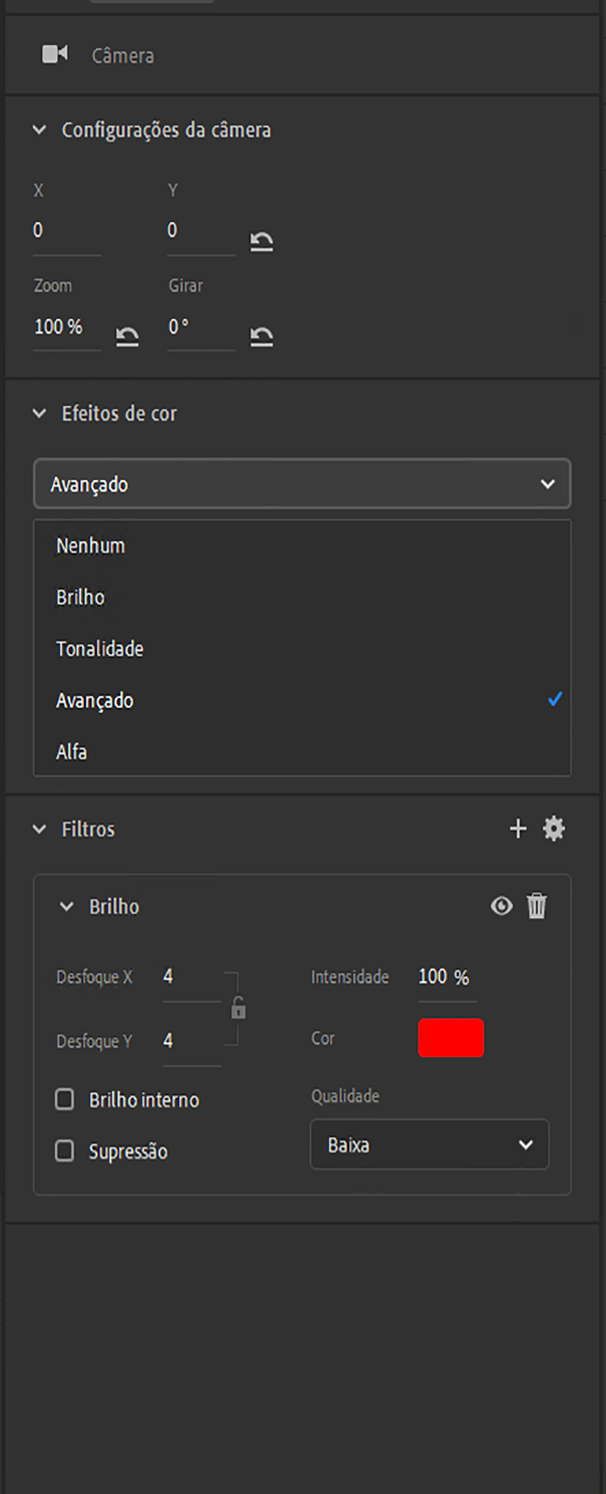This screenshot has height=1494, width=606.
Task: Click the red Cor color swatch
Action: click(451, 1038)
